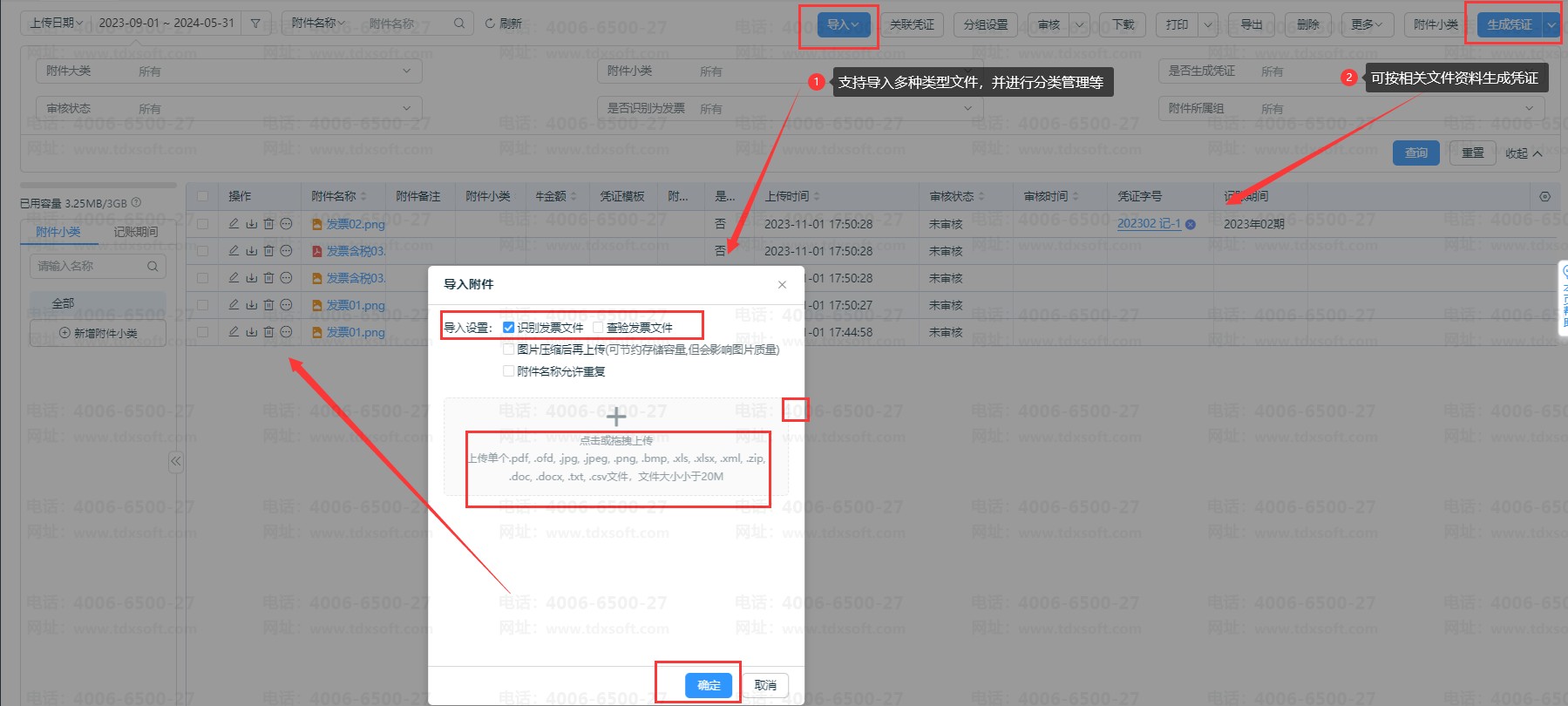Click the trash icon in the first 发票含税03 row
Viewport: 1568px width, 706px height.
(x=268, y=251)
